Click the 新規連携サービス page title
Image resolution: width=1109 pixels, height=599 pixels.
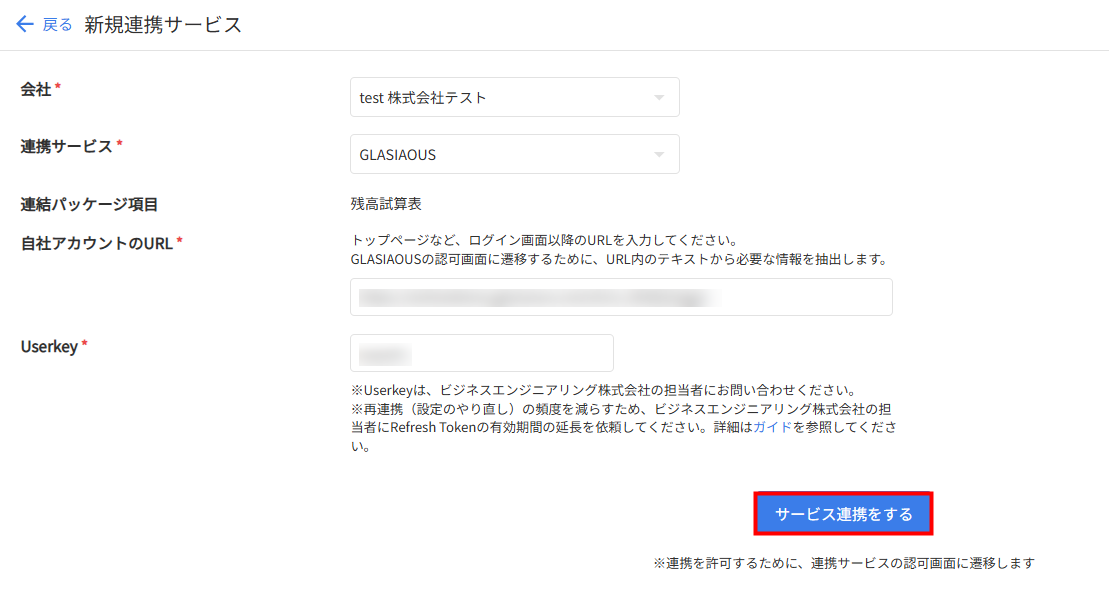(x=163, y=25)
